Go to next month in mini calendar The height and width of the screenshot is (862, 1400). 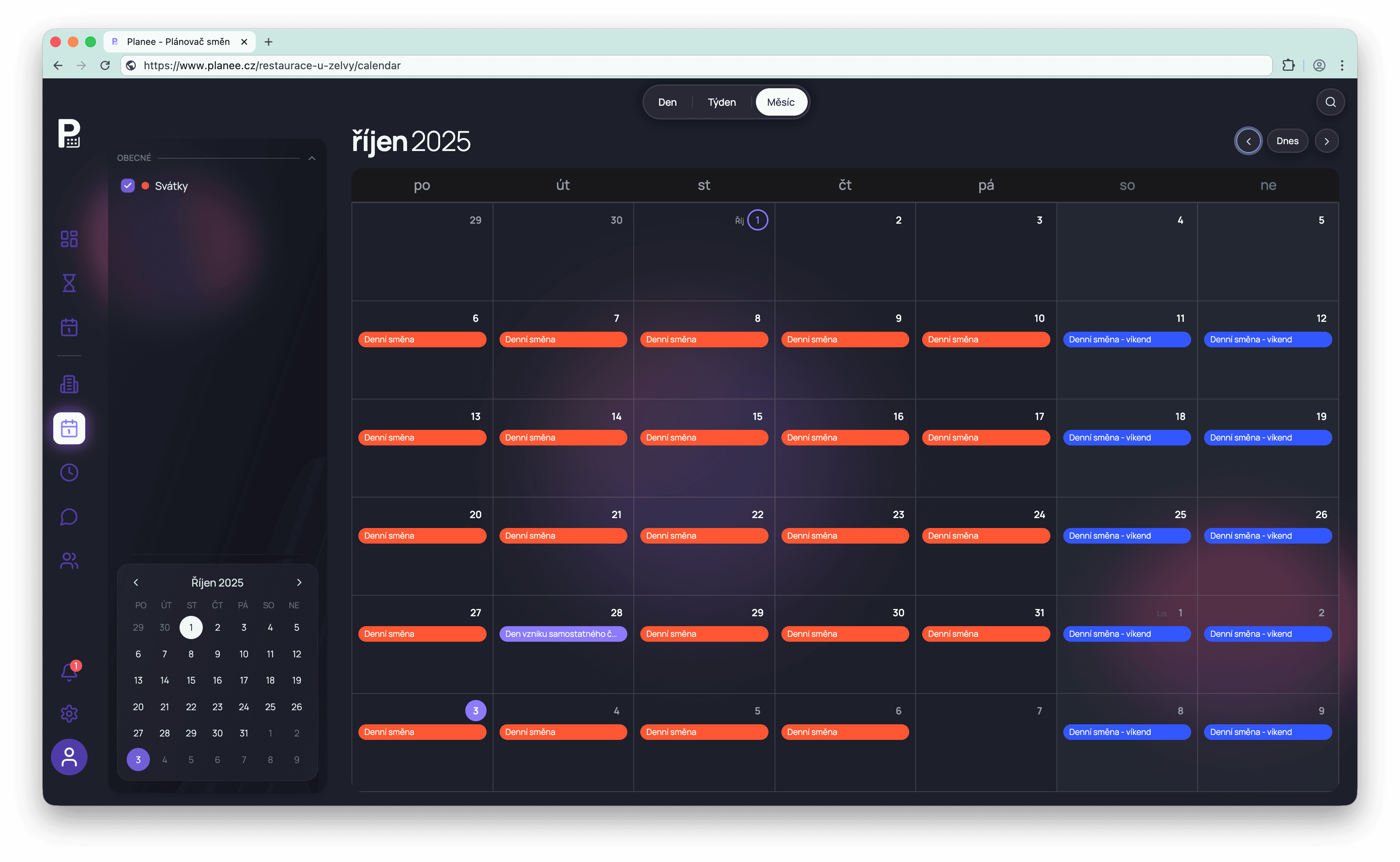pyautogui.click(x=299, y=582)
